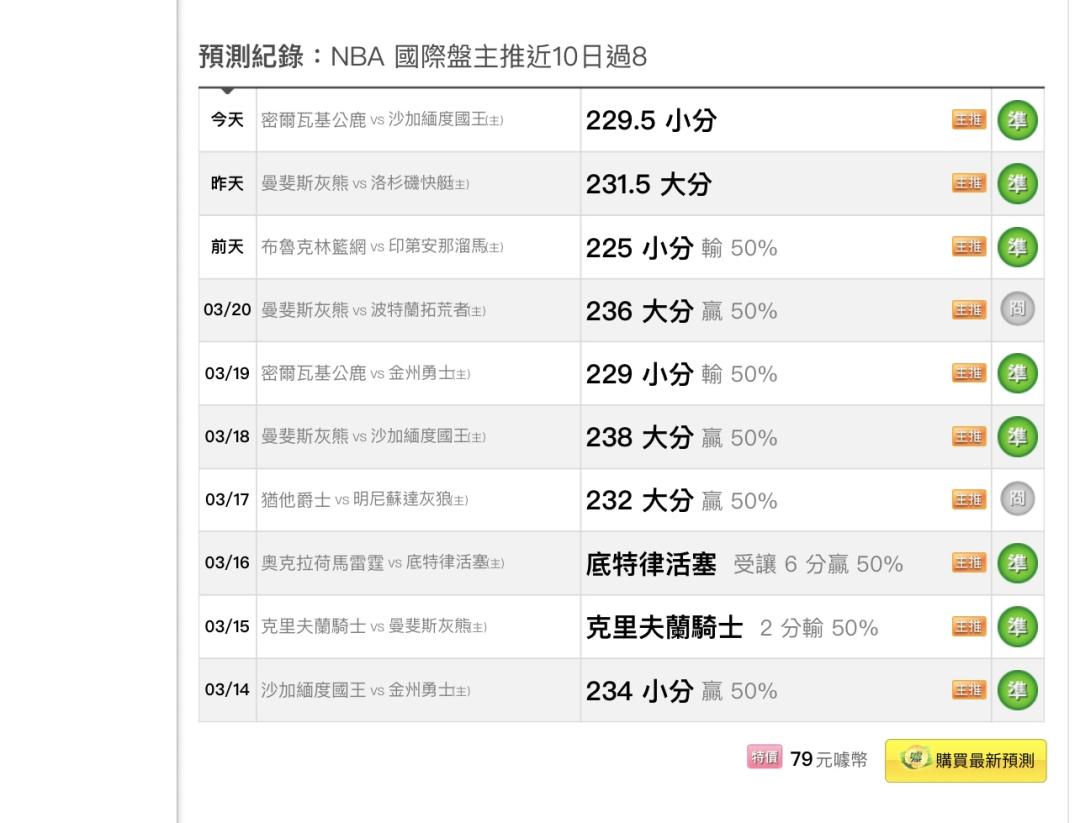Click orange 主推 badge in 前天 row

pyautogui.click(x=968, y=248)
